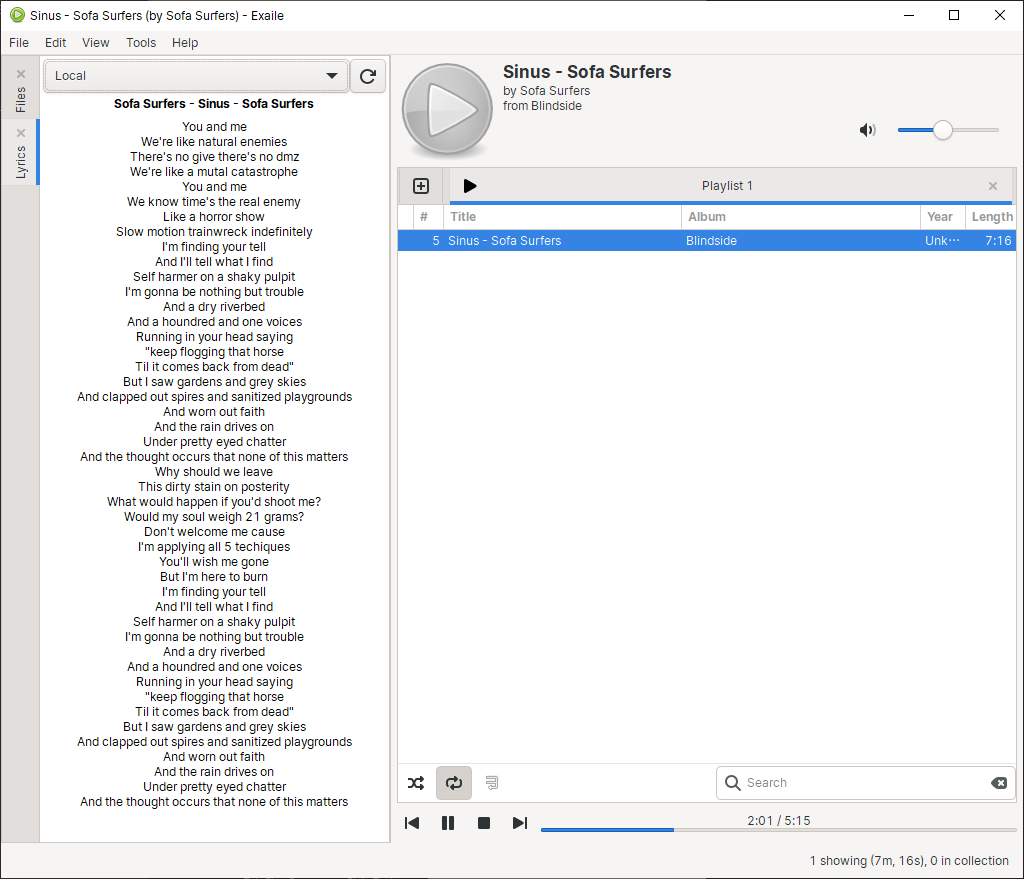Click the status bar collection summary
Image resolution: width=1024 pixels, height=879 pixels.
point(909,861)
